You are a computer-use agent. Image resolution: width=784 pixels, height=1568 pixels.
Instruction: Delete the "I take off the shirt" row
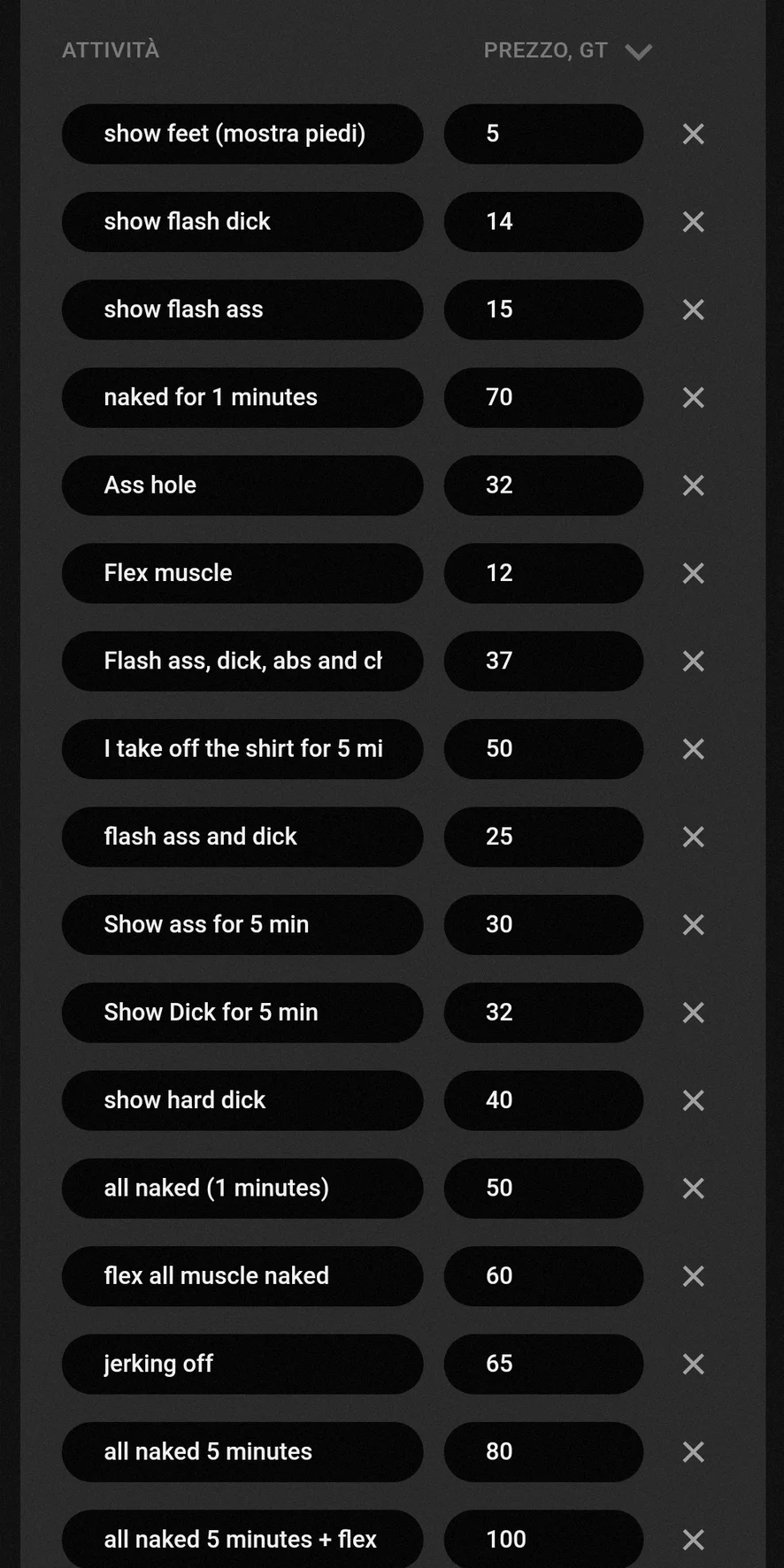[693, 749]
